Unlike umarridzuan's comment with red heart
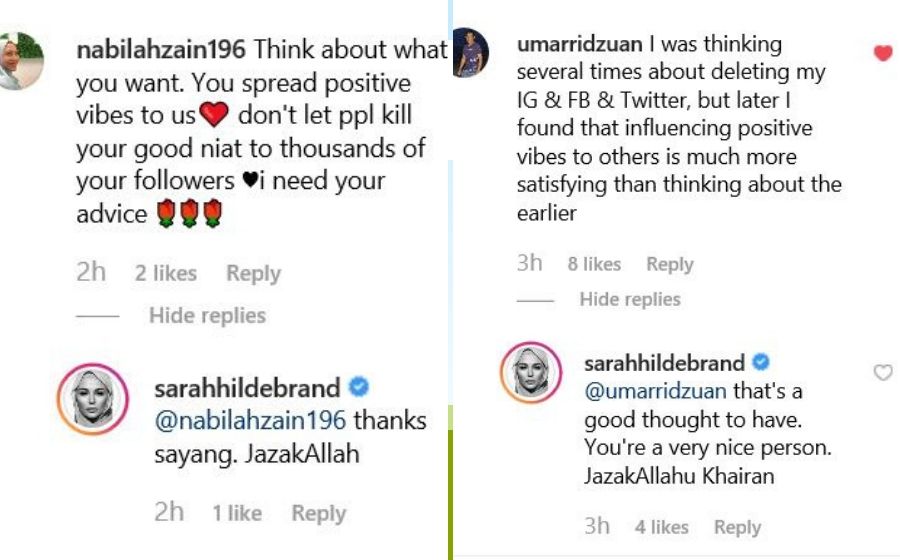Image resolution: width=900 pixels, height=560 pixels. point(883,53)
